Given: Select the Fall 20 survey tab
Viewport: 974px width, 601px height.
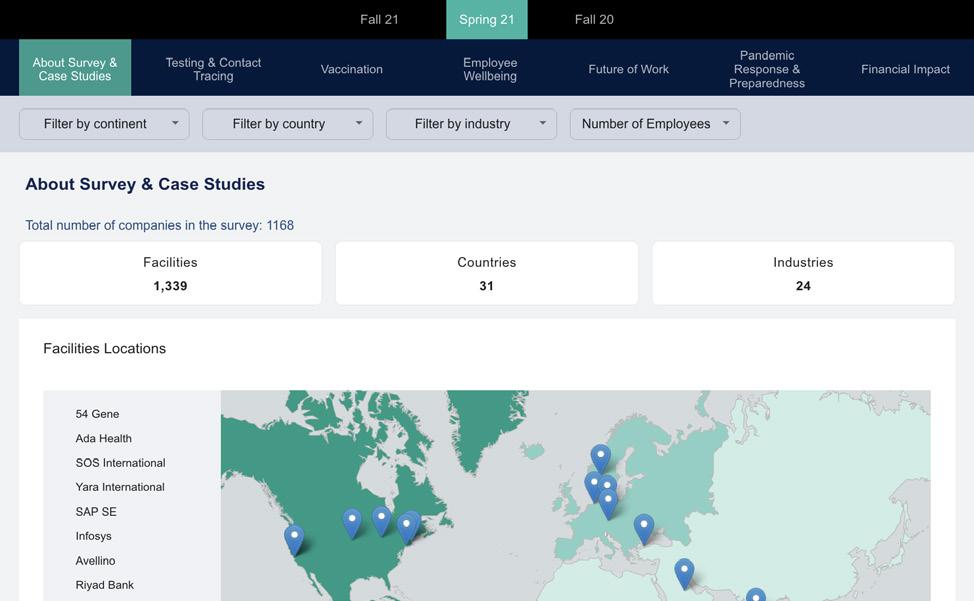Looking at the screenshot, I should (594, 19).
